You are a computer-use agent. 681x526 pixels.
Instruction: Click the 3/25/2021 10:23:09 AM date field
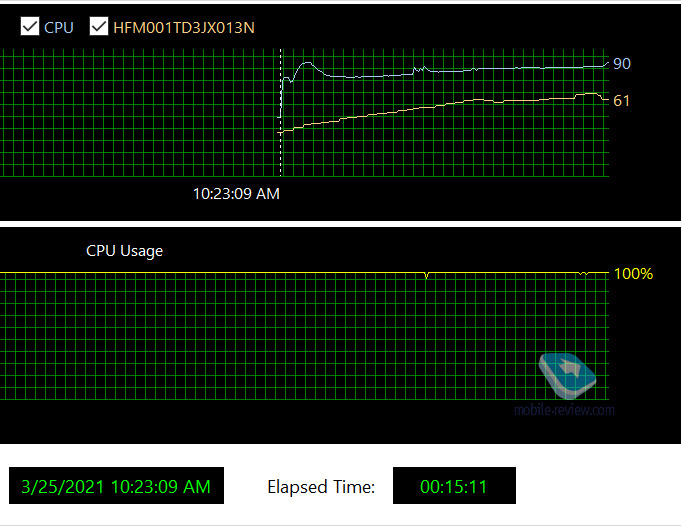click(116, 486)
